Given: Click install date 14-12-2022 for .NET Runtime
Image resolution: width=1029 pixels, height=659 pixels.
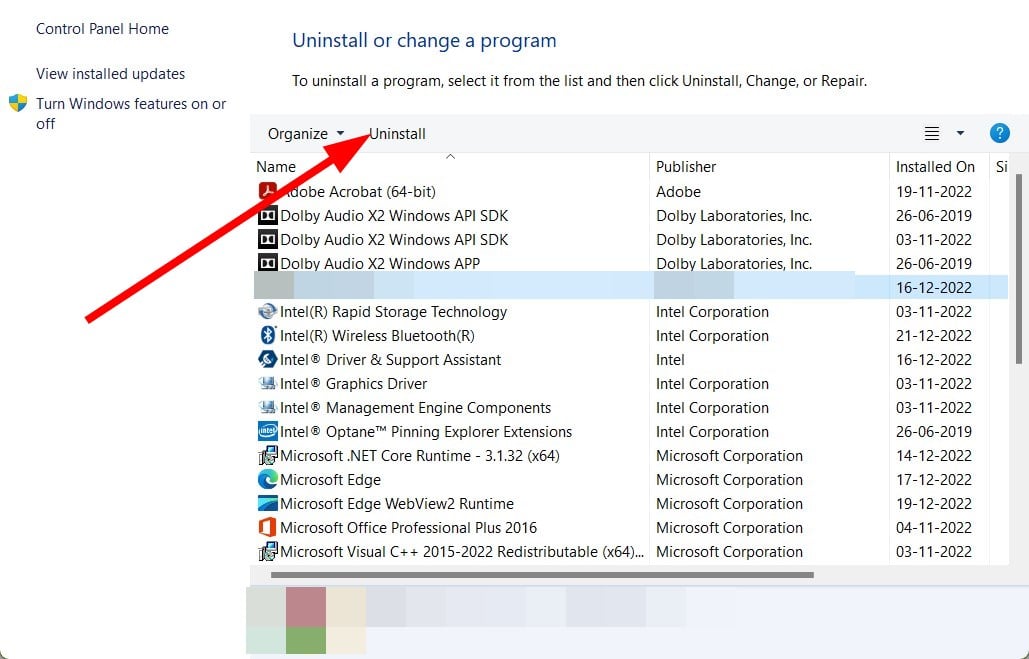Looking at the screenshot, I should tap(934, 456).
